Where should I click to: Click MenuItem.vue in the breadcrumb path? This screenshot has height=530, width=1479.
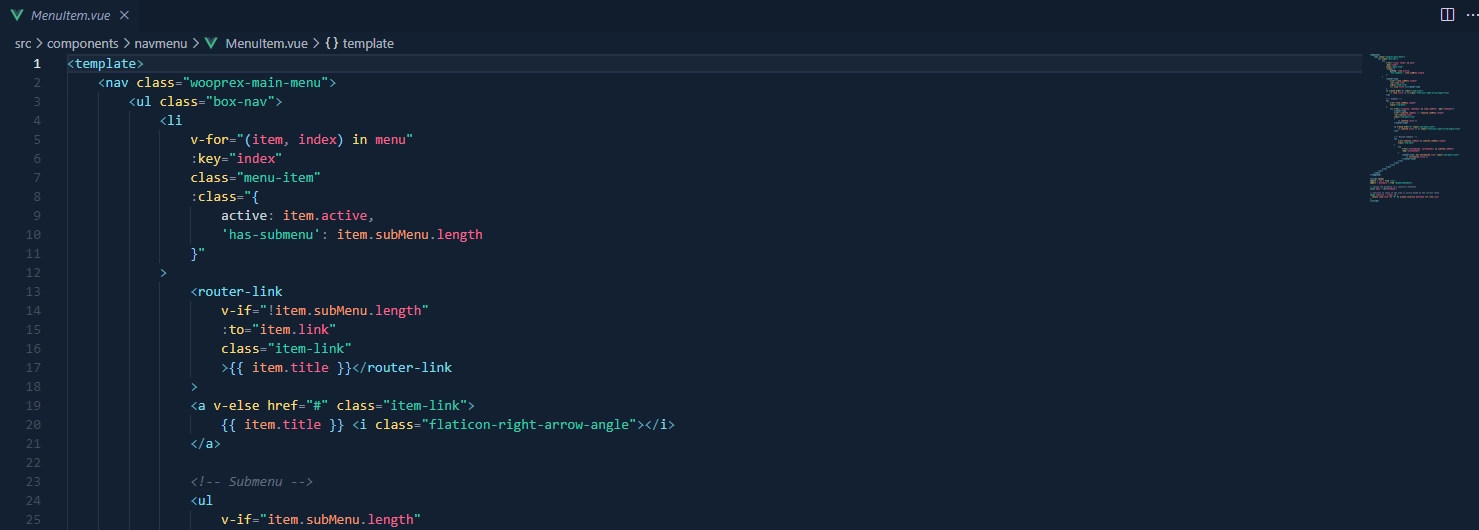266,43
